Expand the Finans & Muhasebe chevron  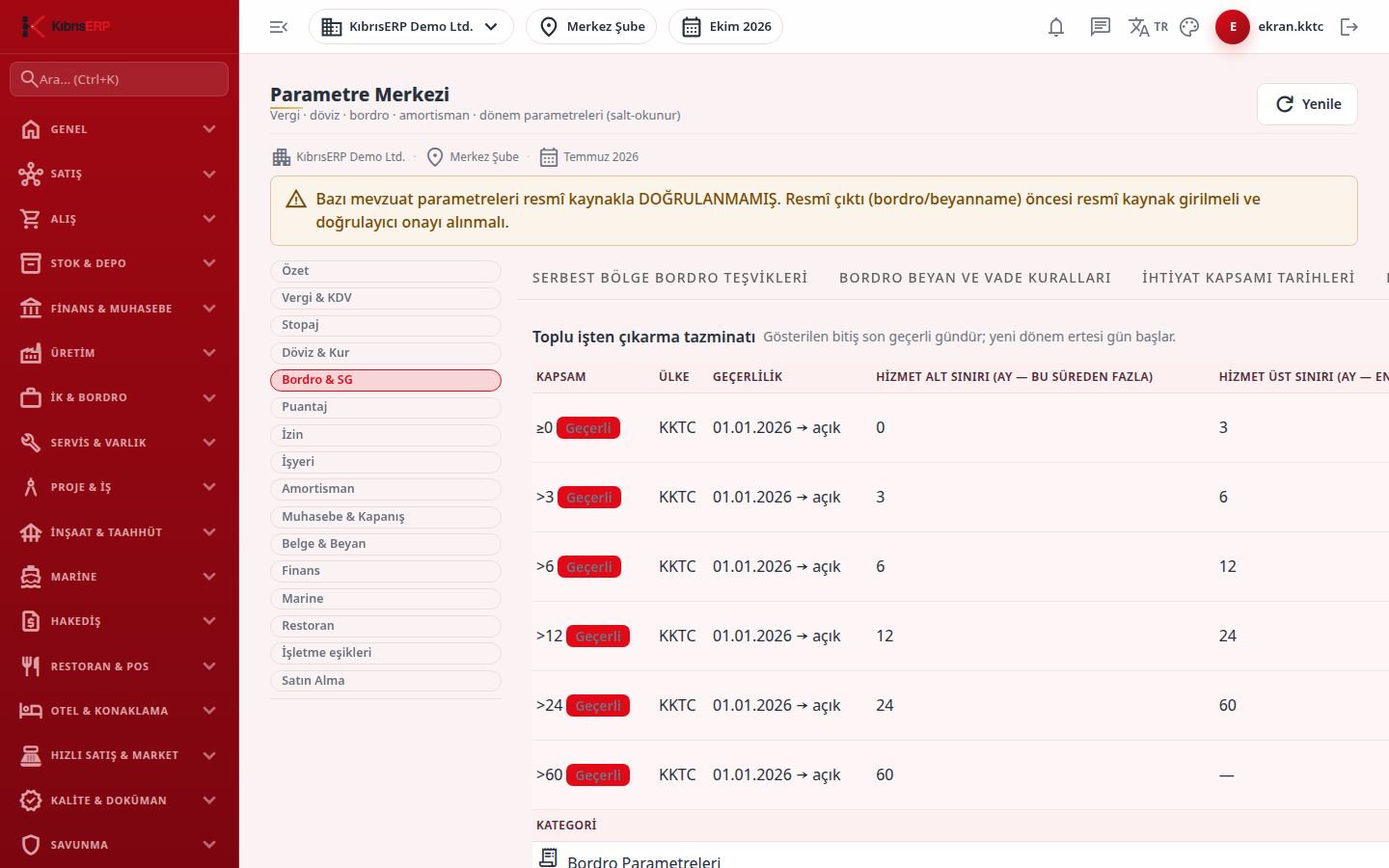(x=209, y=309)
